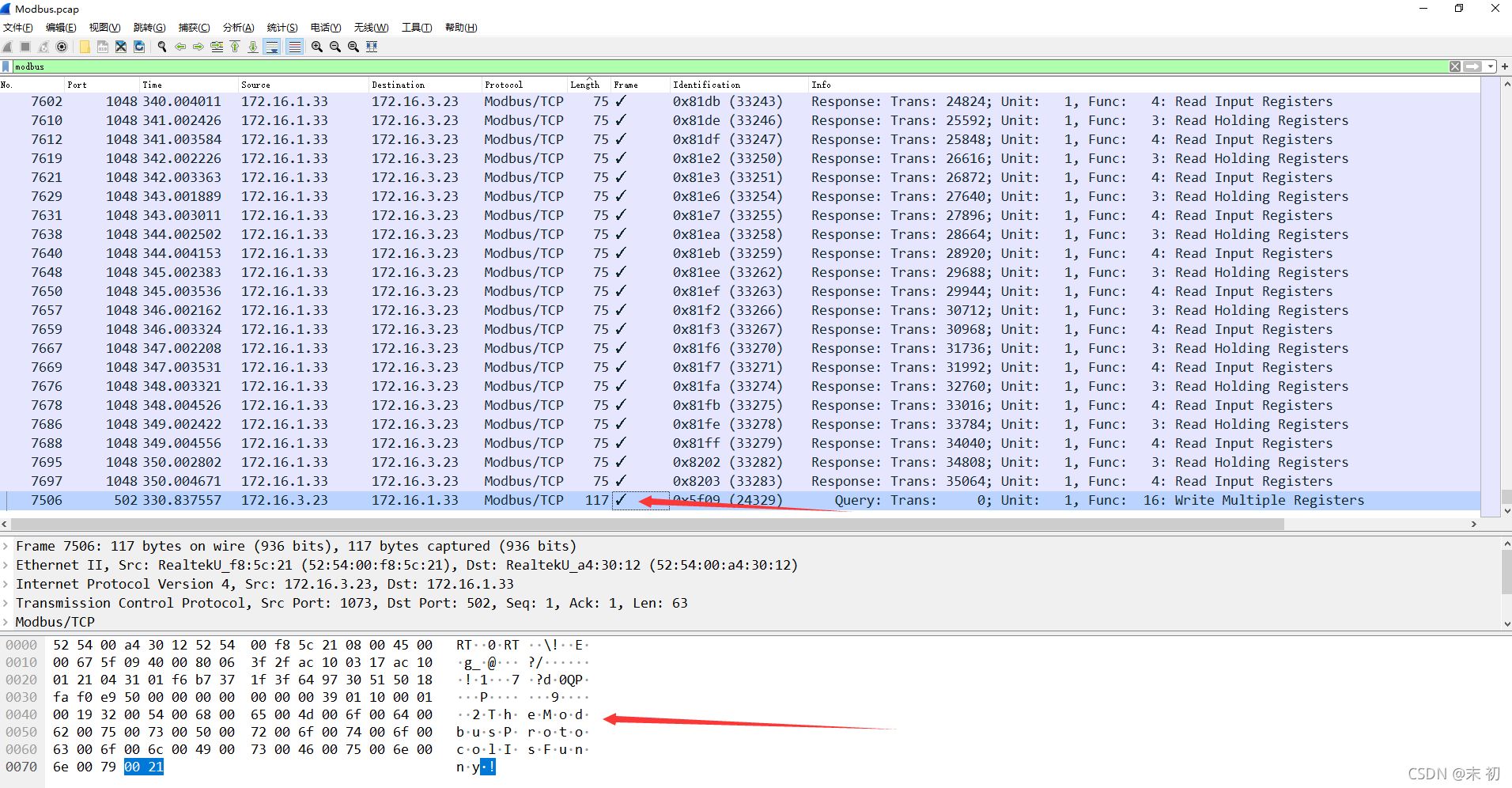Expand the Ethernet II section
1512x788 pixels.
(x=6, y=565)
